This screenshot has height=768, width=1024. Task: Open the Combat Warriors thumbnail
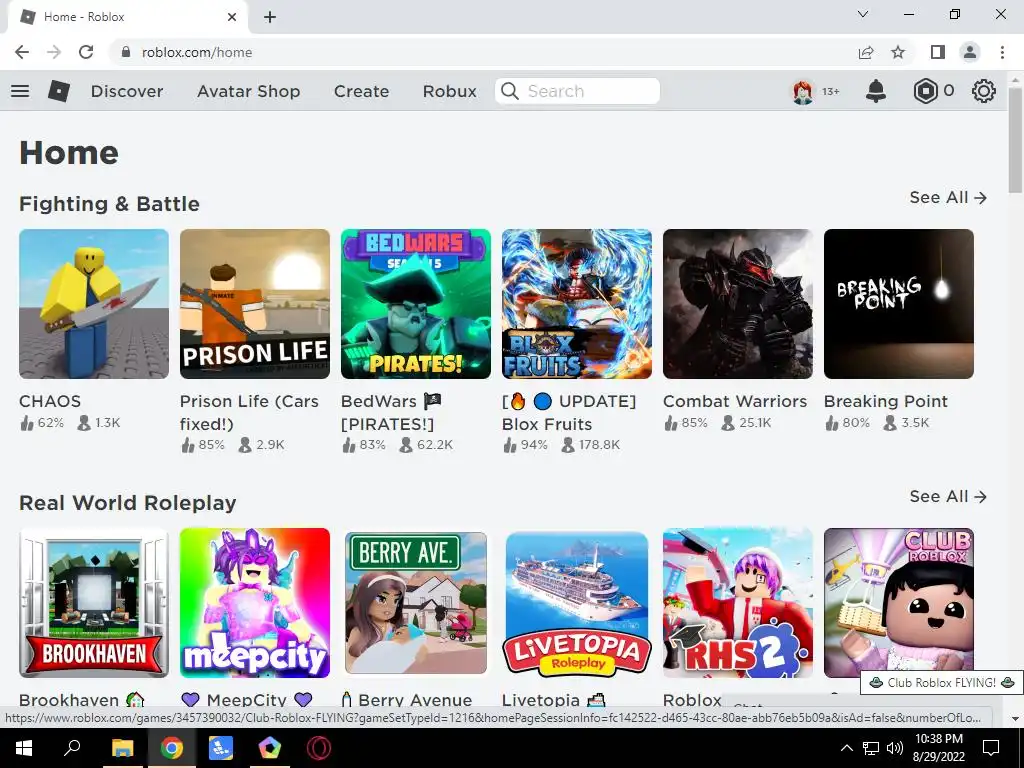(738, 304)
